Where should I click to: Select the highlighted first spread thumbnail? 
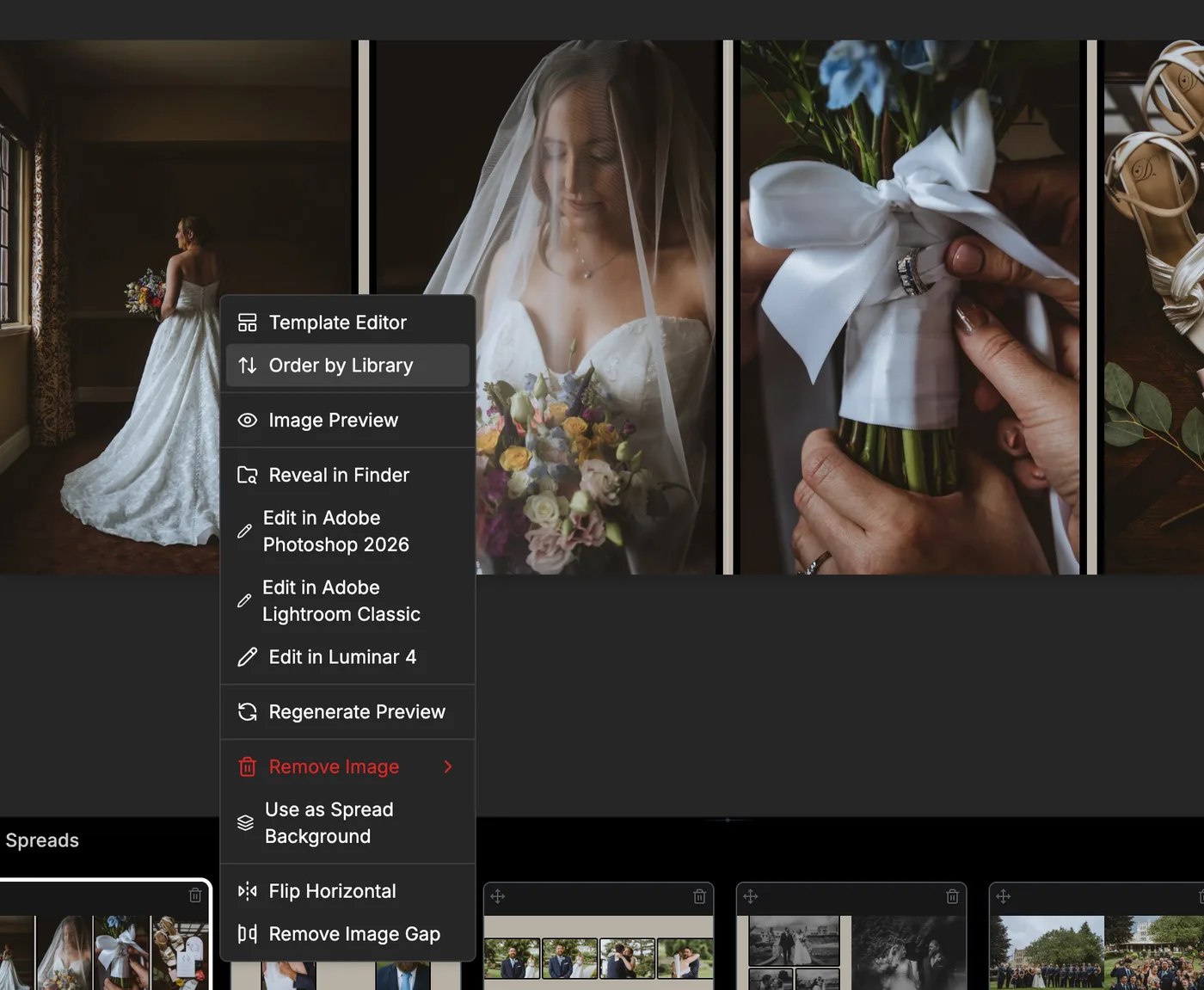[x=104, y=935]
